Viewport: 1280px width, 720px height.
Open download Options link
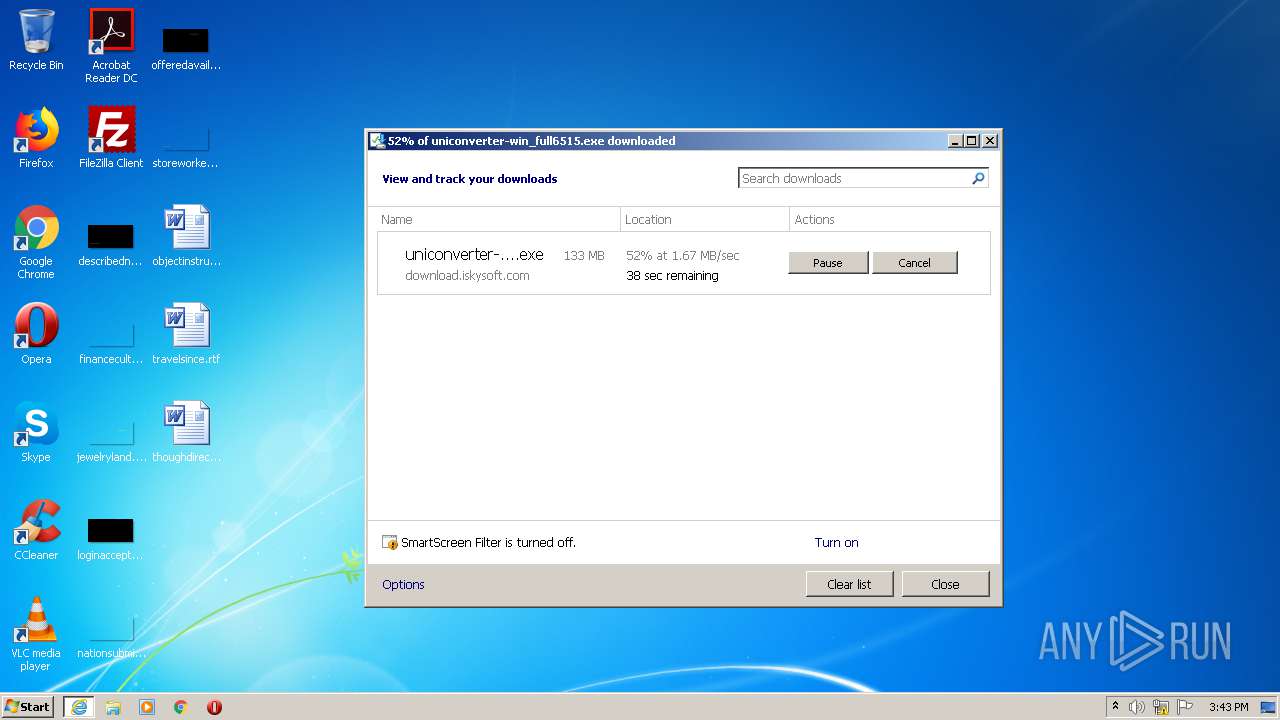pos(403,584)
